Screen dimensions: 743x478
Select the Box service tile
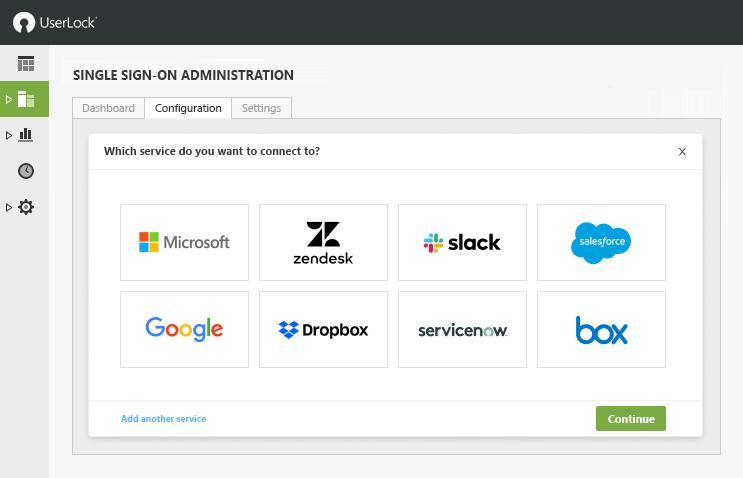point(601,329)
